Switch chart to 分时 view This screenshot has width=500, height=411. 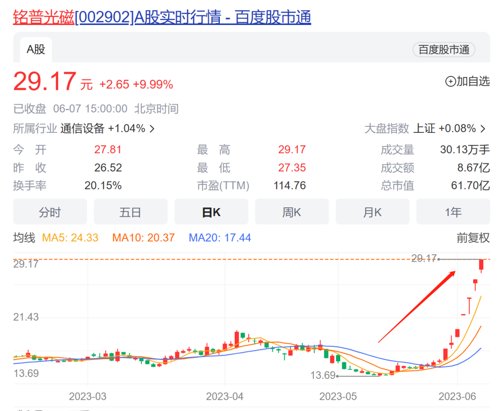click(50, 212)
